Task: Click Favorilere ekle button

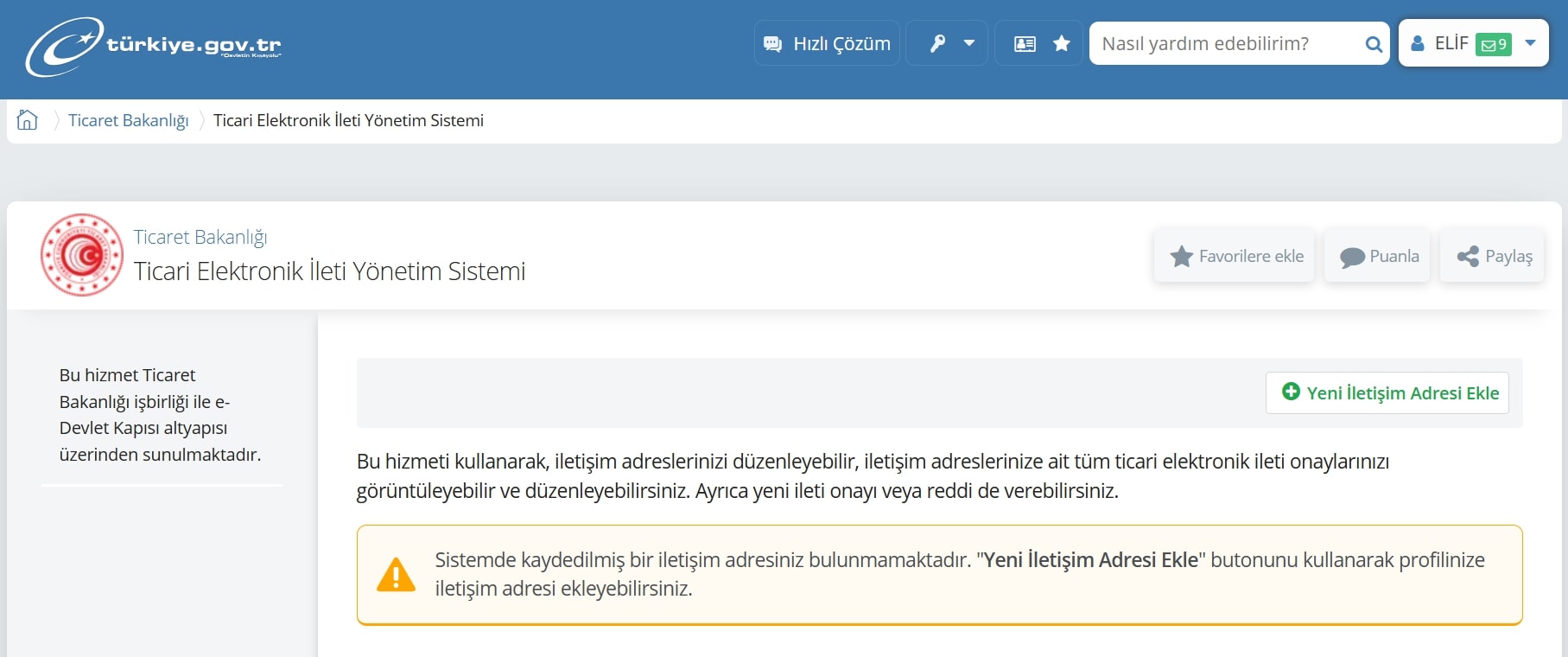Action: pyautogui.click(x=1235, y=256)
